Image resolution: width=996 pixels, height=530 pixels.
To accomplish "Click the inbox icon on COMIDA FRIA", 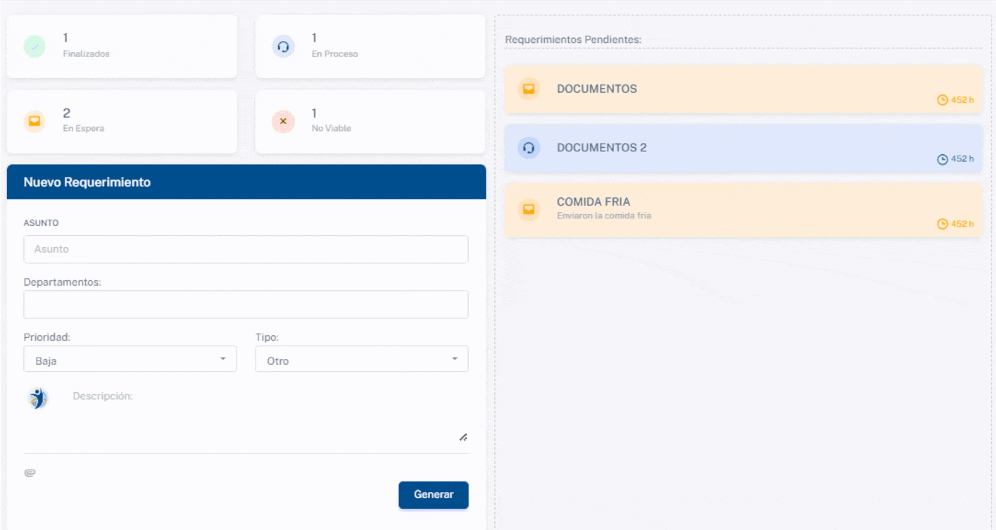I will [529, 209].
